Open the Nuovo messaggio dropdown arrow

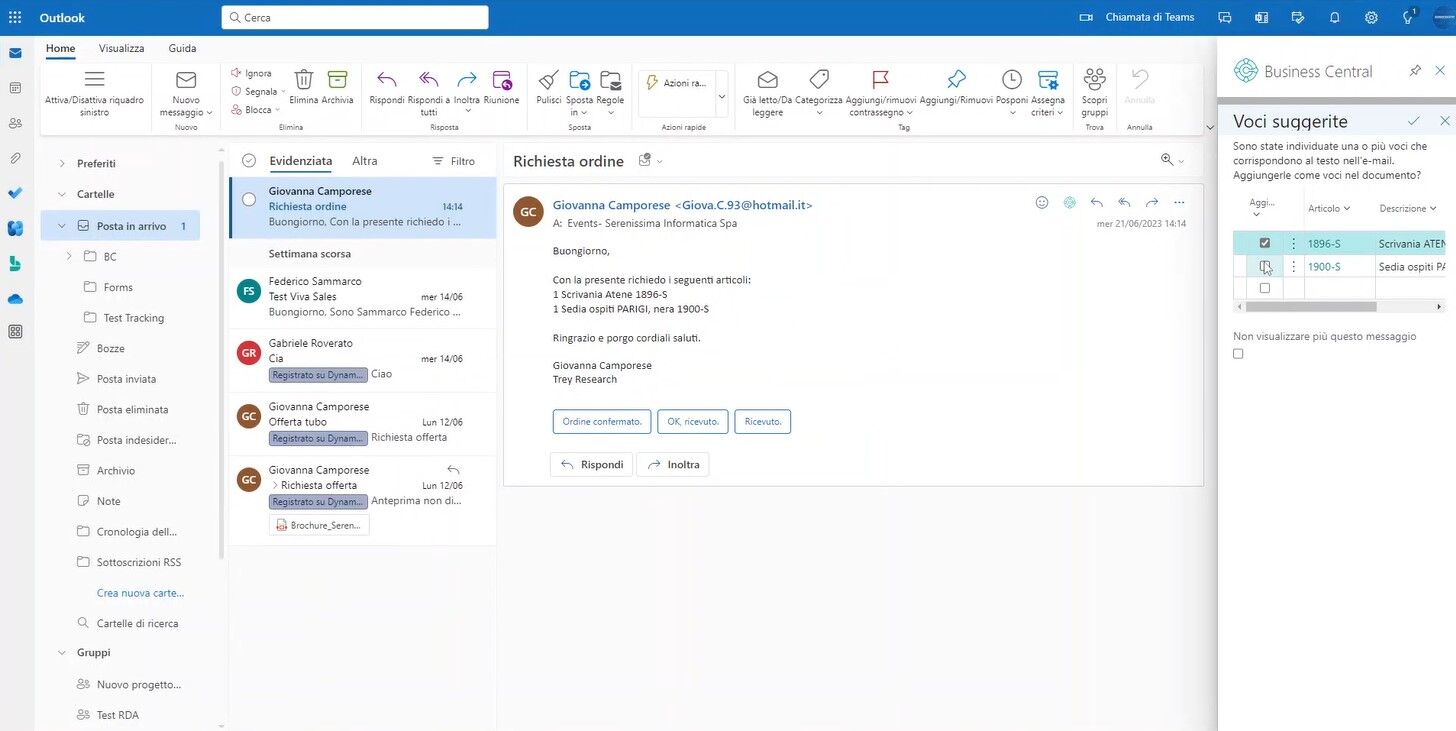pyautogui.click(x=207, y=112)
